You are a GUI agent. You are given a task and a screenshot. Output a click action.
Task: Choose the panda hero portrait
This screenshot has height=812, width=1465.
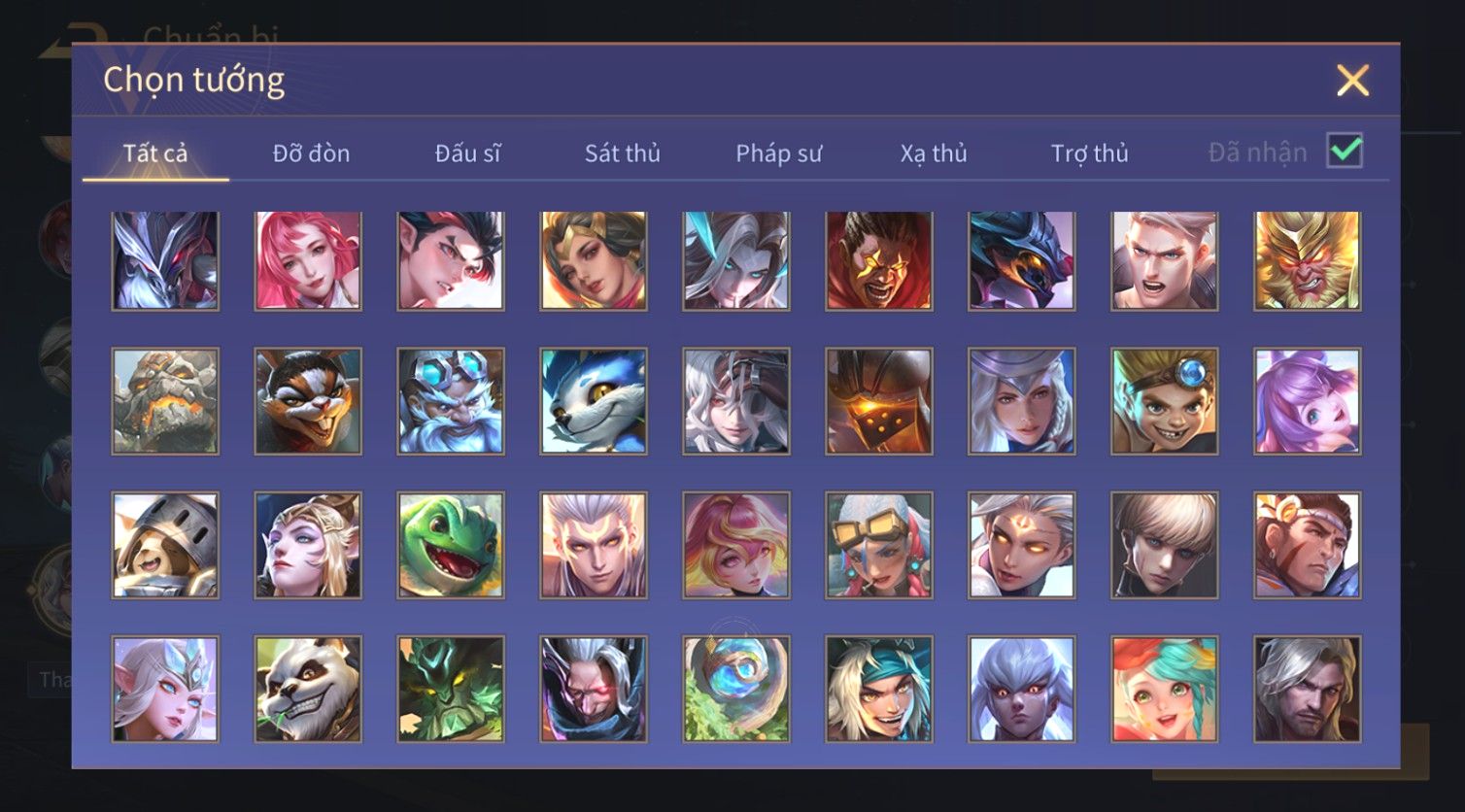(308, 689)
